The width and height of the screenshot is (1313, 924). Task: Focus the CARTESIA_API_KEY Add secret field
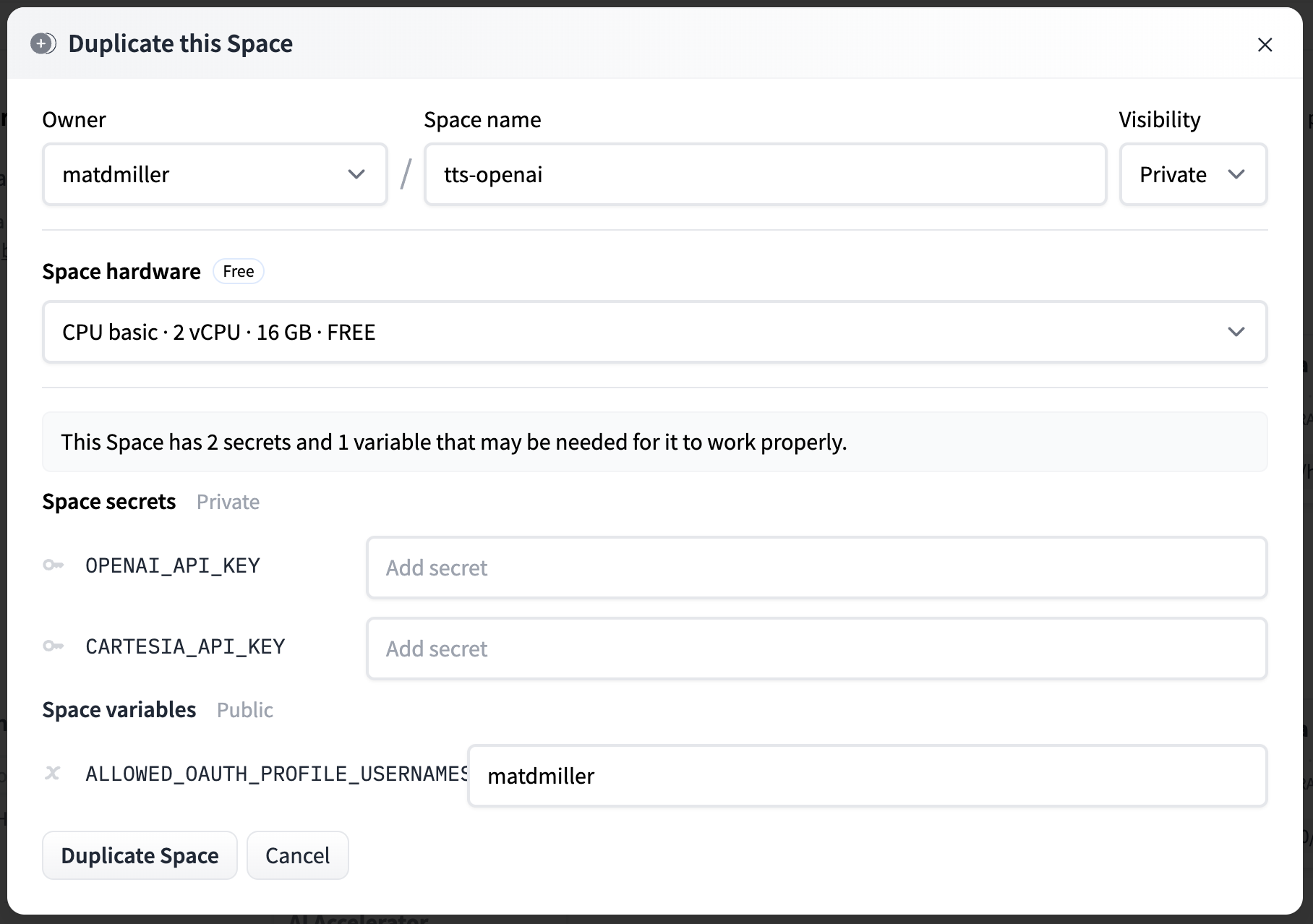[x=816, y=649]
